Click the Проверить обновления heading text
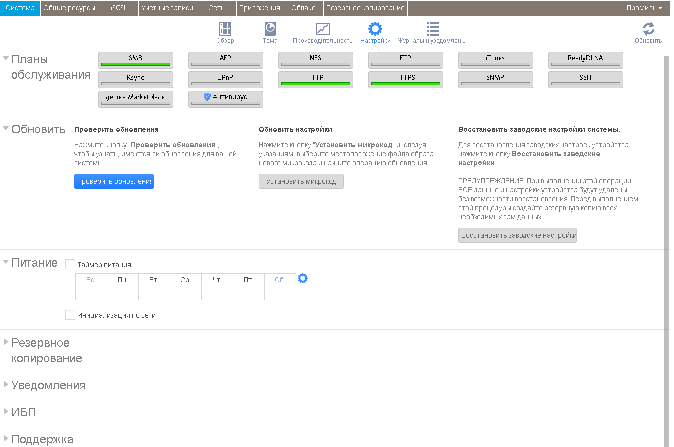Image resolution: width=674 pixels, height=447 pixels. (x=116, y=129)
